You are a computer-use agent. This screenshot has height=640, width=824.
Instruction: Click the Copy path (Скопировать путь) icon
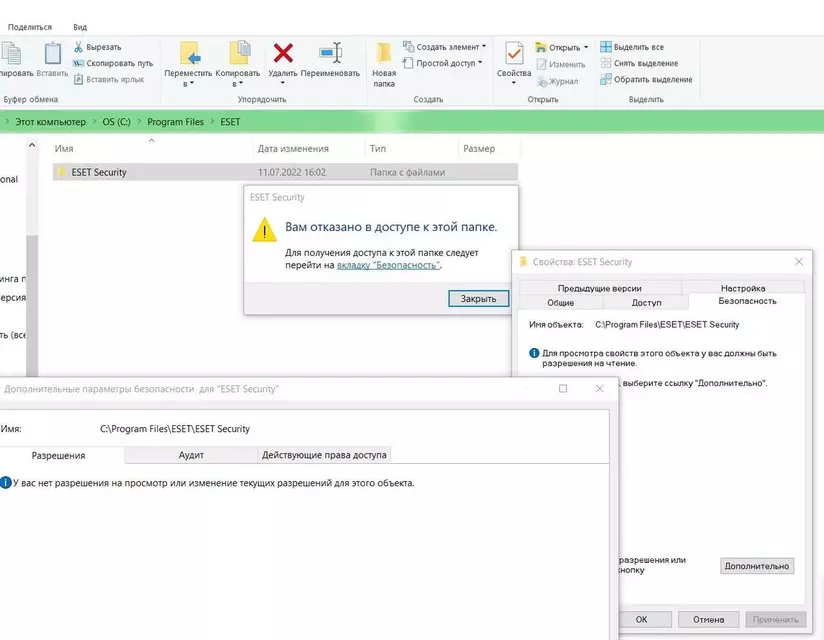[78, 63]
